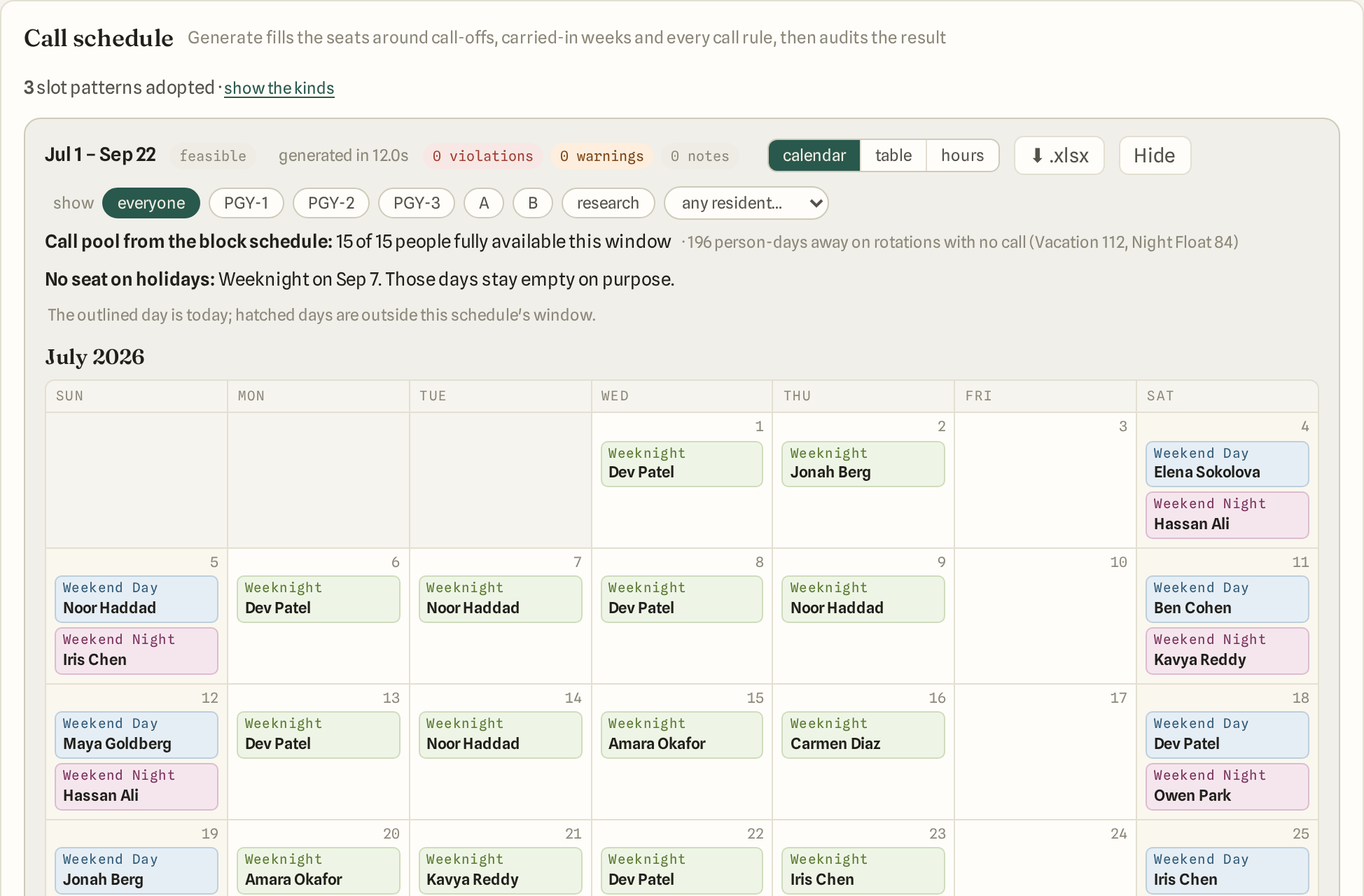Open Jonah Berg's Weekend Day shift on July 19

coord(137,871)
